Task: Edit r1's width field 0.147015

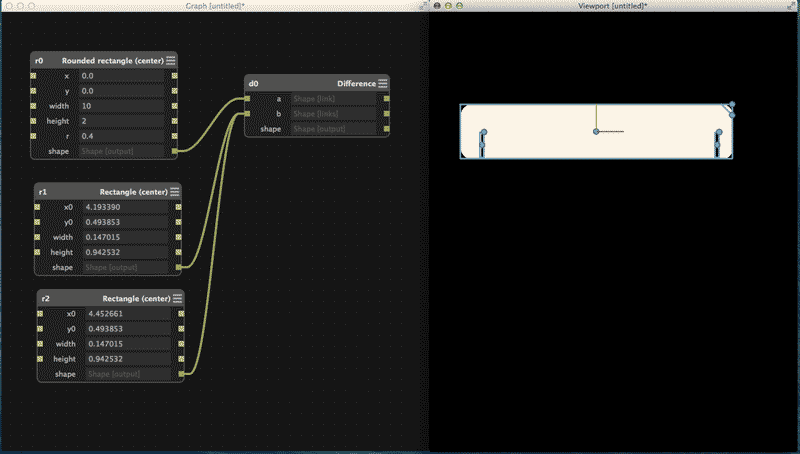Action: pos(126,237)
